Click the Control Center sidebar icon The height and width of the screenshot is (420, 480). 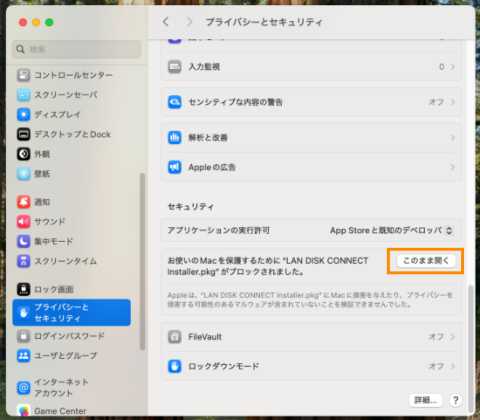(x=23, y=75)
